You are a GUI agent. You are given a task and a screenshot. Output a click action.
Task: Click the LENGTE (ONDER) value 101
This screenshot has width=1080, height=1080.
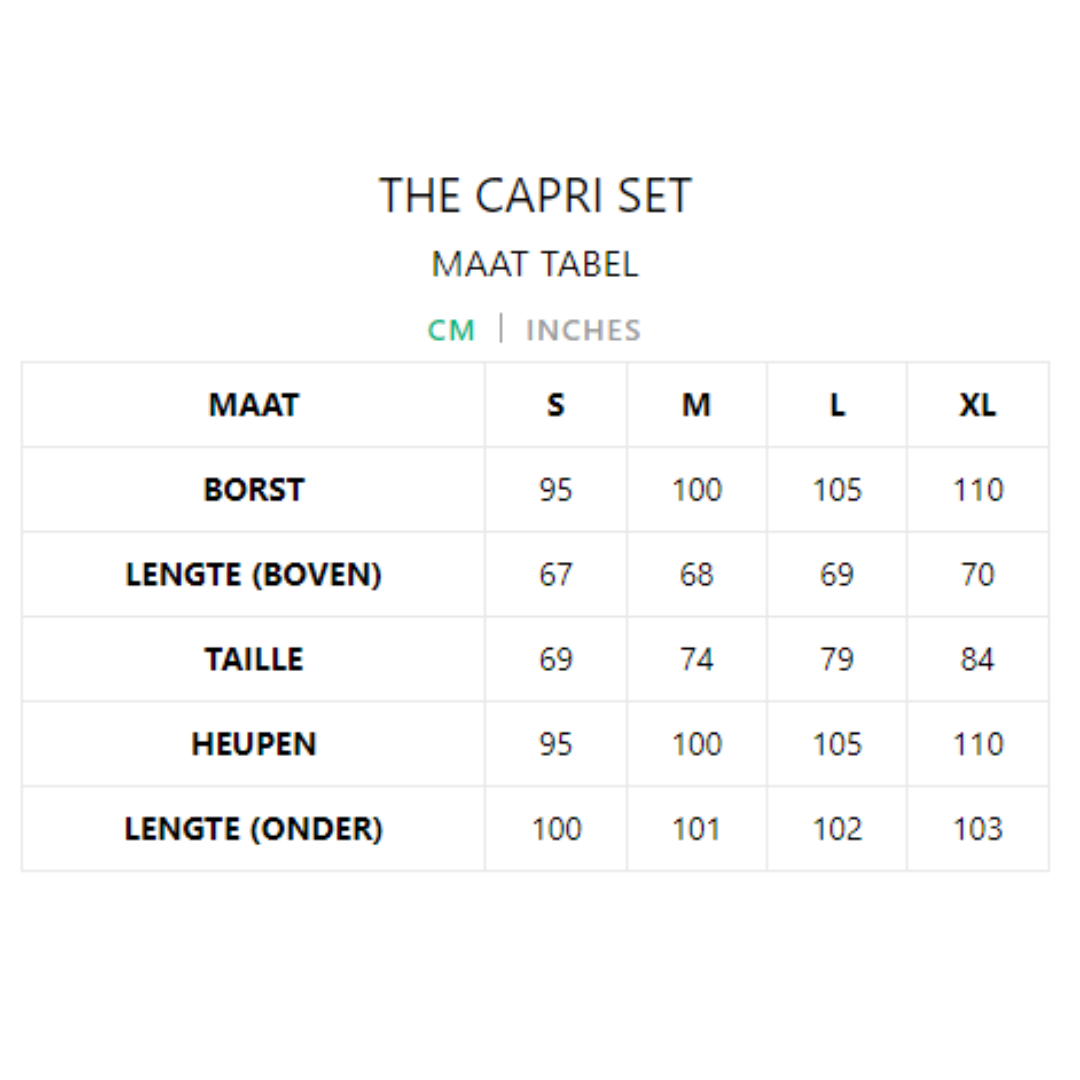[696, 829]
